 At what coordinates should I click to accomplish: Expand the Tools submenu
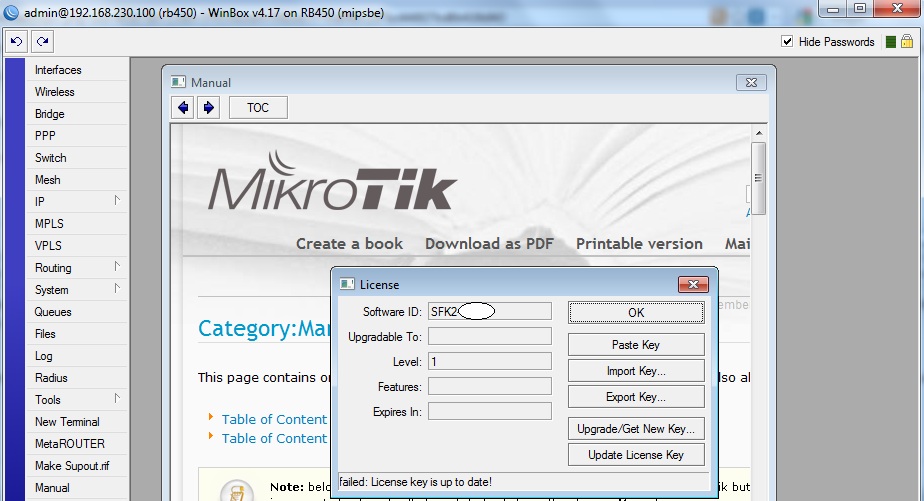coord(117,398)
